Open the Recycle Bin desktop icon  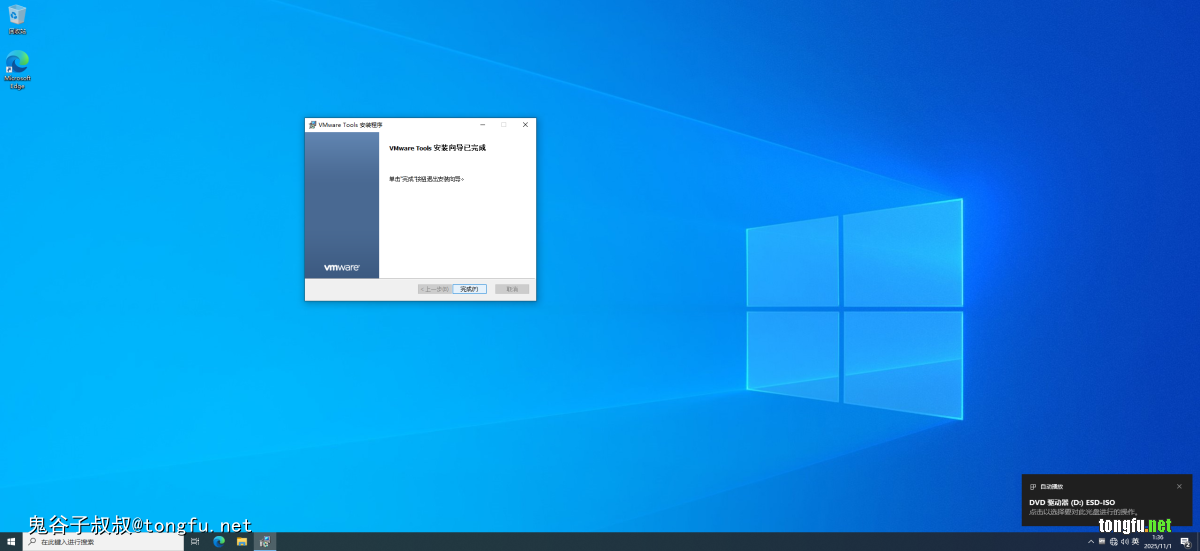(x=17, y=17)
